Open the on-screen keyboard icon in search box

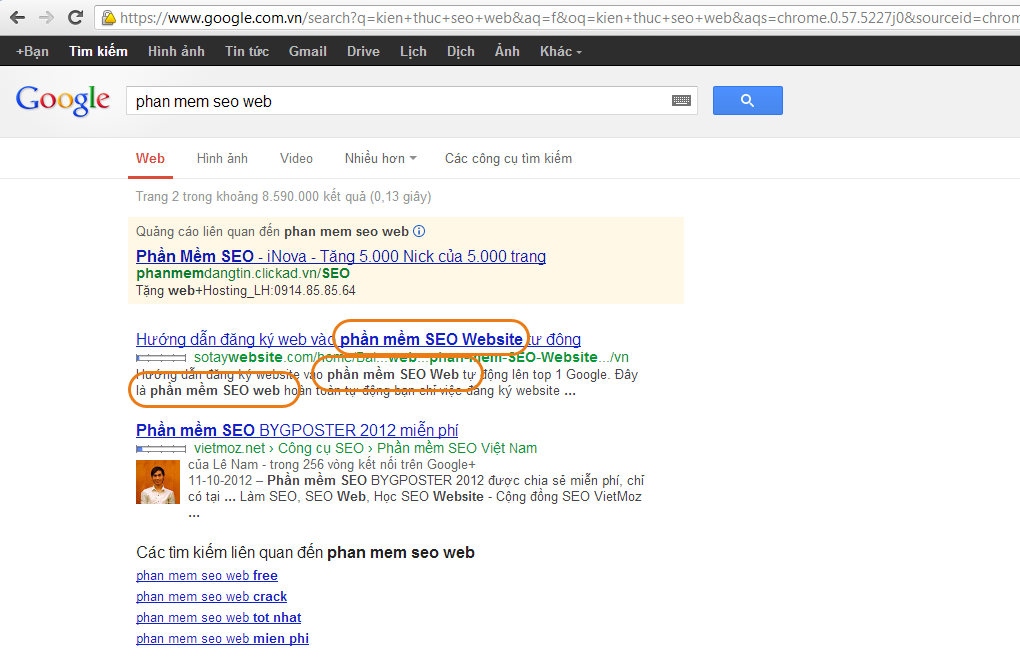click(x=681, y=101)
